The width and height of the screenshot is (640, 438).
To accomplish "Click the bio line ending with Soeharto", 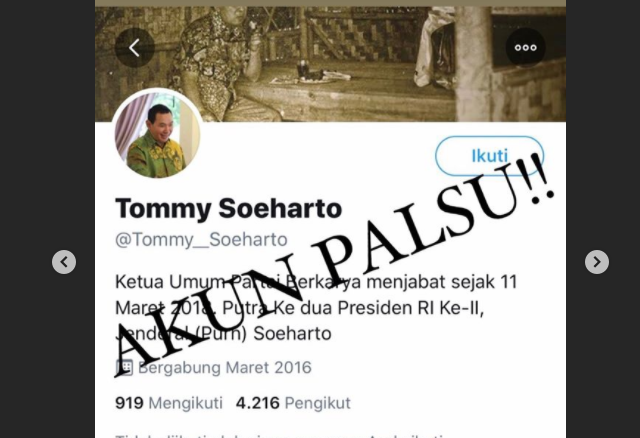I will pos(223,334).
